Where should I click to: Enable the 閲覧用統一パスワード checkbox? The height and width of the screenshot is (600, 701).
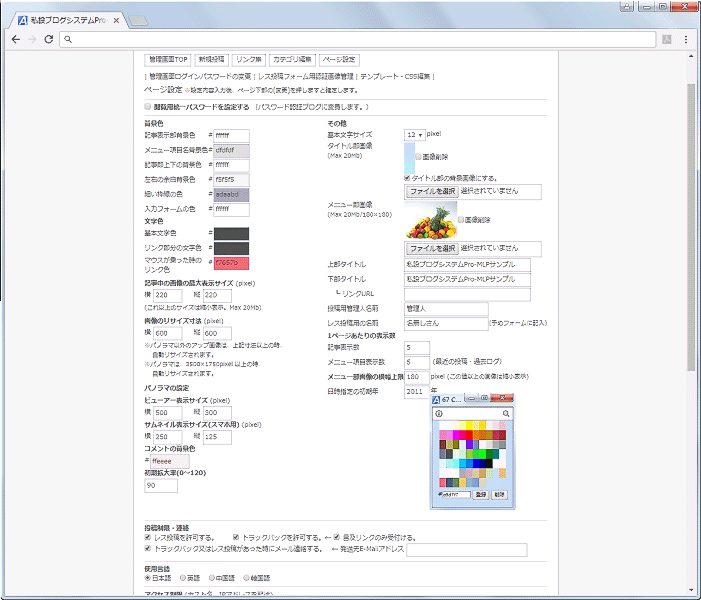click(x=148, y=106)
